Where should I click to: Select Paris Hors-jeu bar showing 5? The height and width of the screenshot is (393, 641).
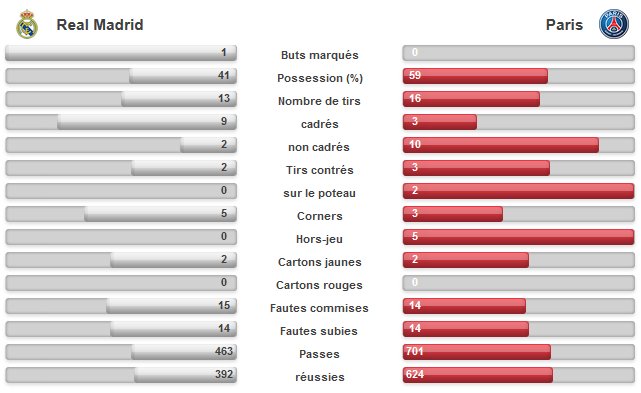pos(518,237)
